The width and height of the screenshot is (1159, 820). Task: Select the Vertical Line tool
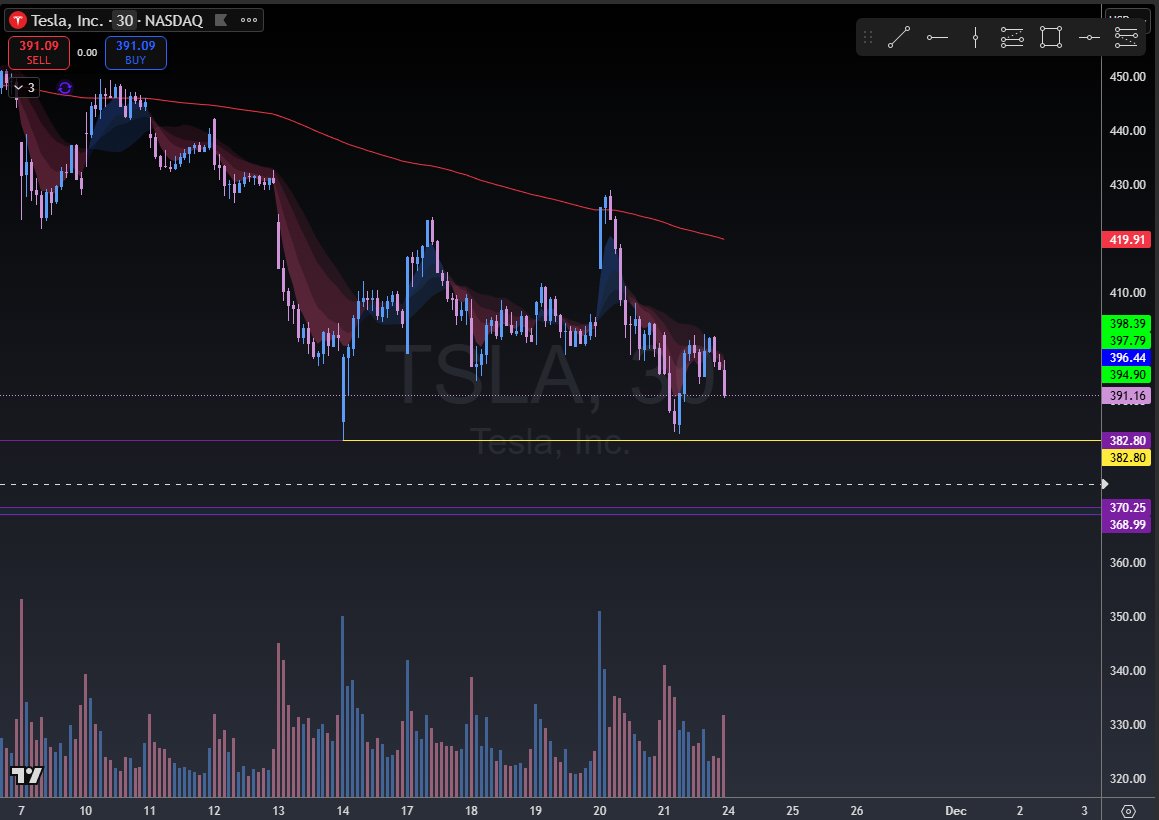click(975, 37)
